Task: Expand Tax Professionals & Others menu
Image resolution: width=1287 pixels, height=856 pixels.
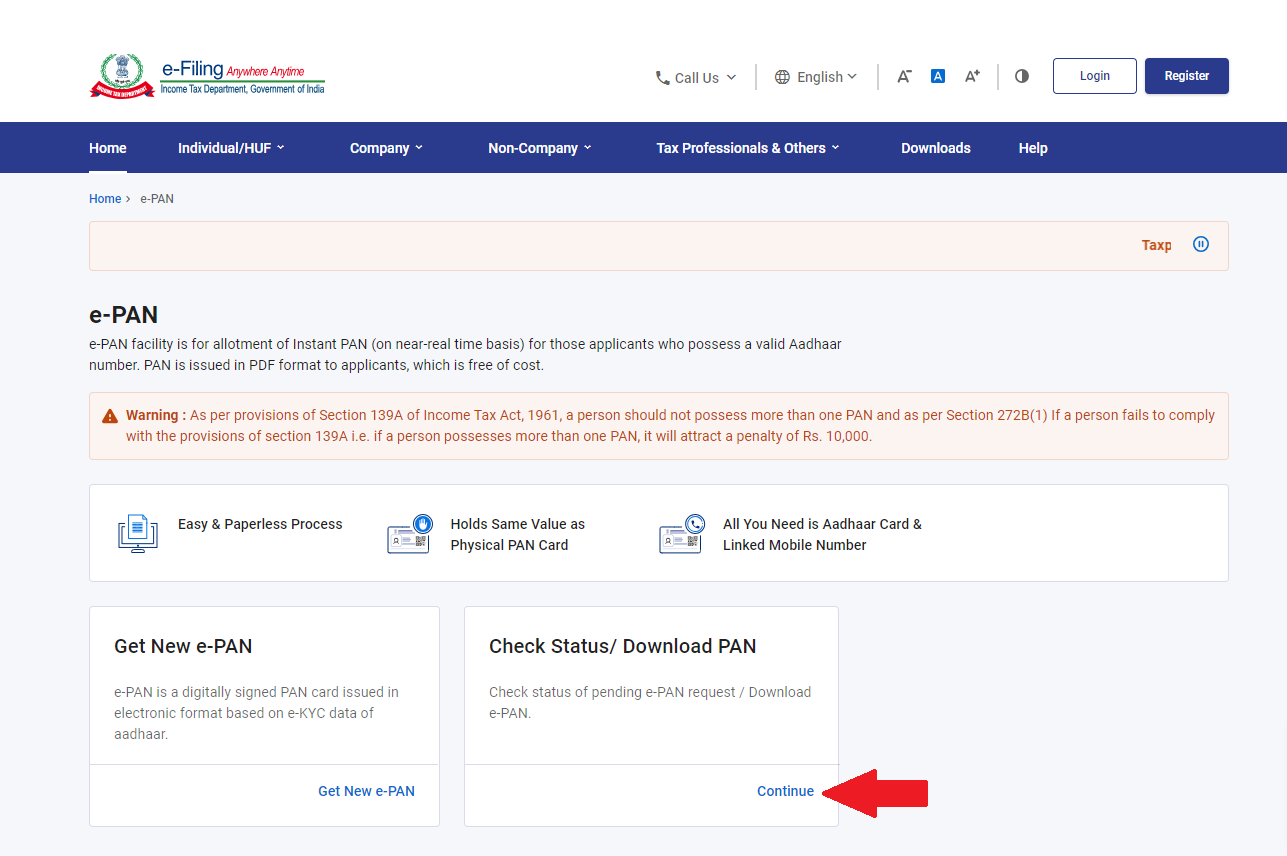Action: [746, 147]
